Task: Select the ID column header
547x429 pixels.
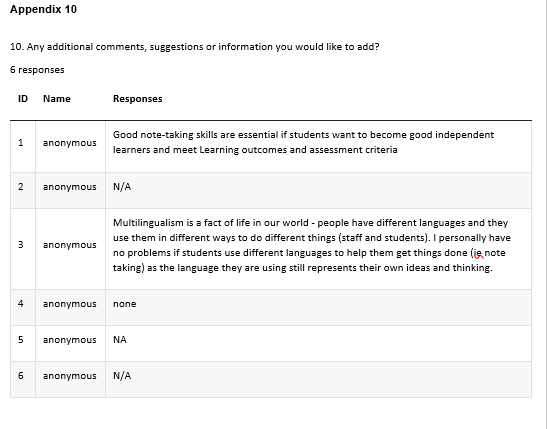Action: click(x=23, y=99)
